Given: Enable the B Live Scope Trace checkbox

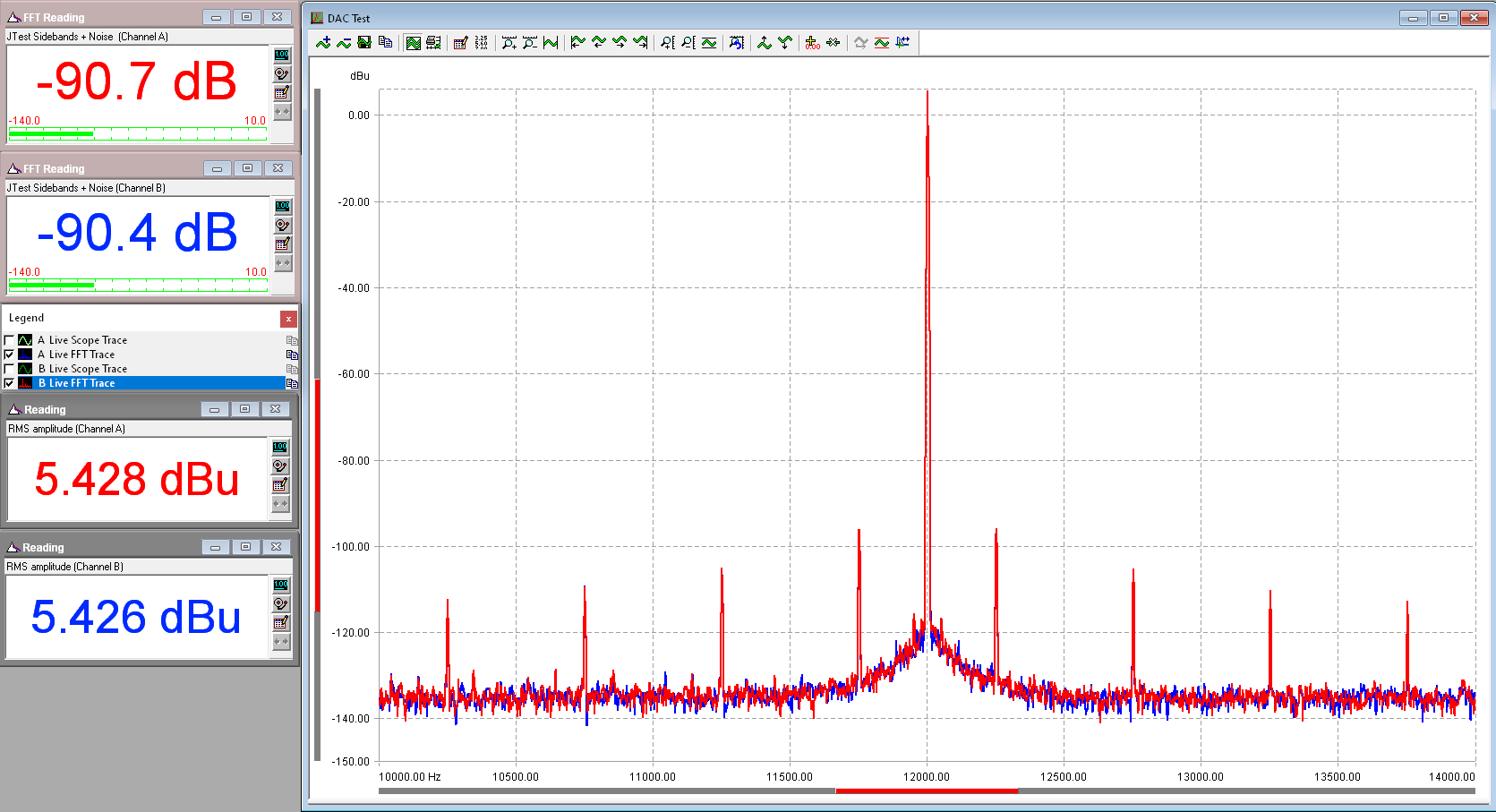Looking at the screenshot, I should tap(9, 369).
